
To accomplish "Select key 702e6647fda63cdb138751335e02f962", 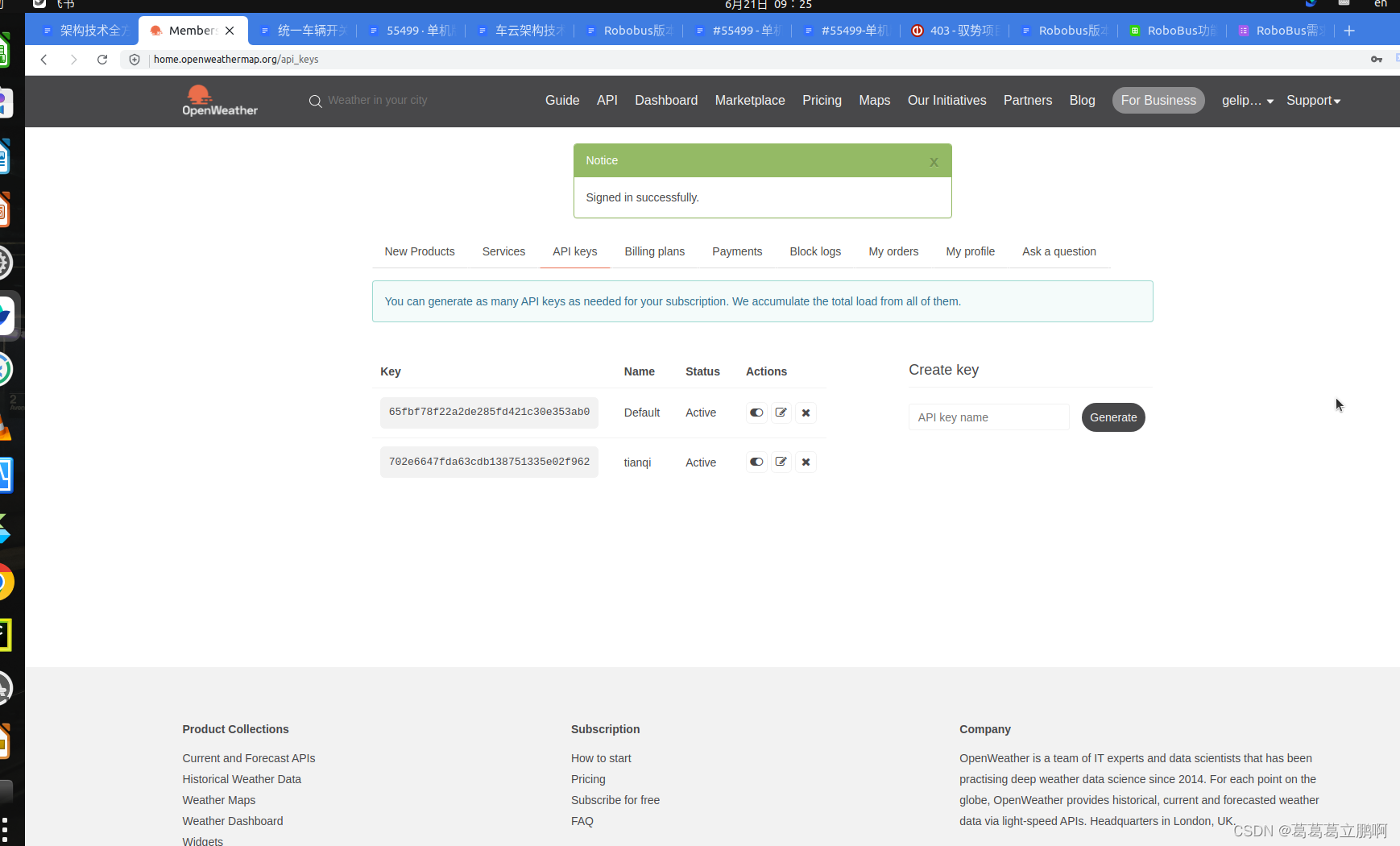I will coord(489,462).
